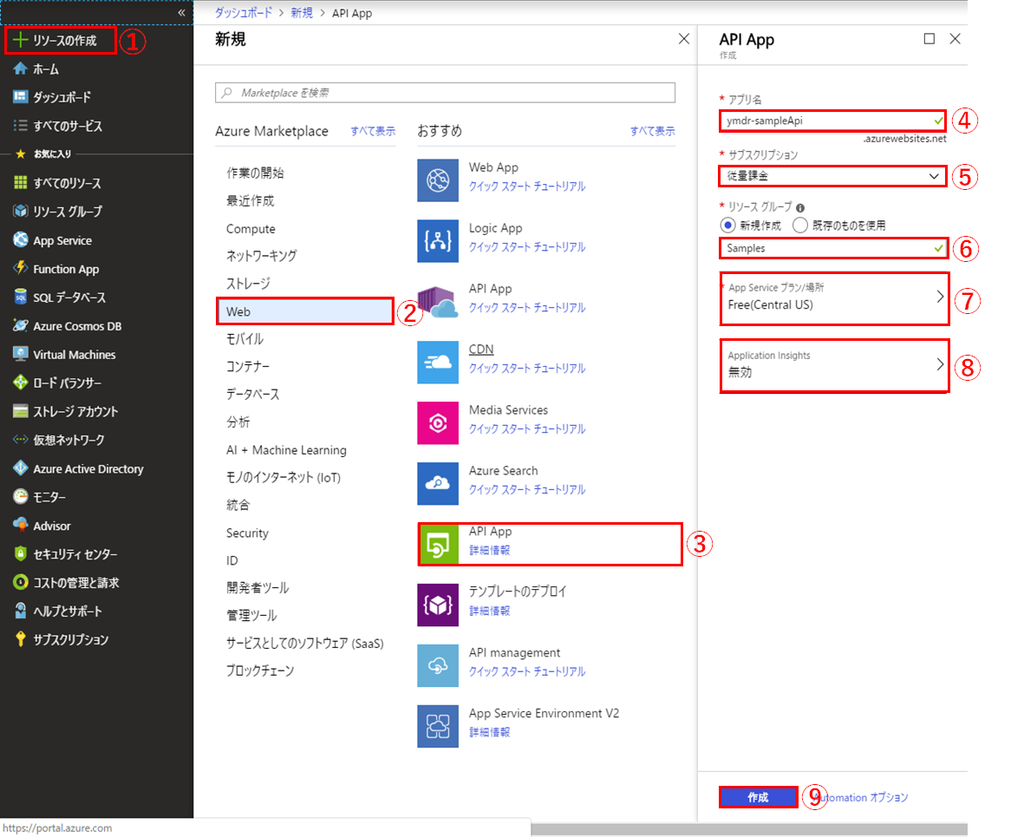Maximize the API App blade
The width and height of the screenshot is (1024, 837).
pyautogui.click(x=929, y=39)
